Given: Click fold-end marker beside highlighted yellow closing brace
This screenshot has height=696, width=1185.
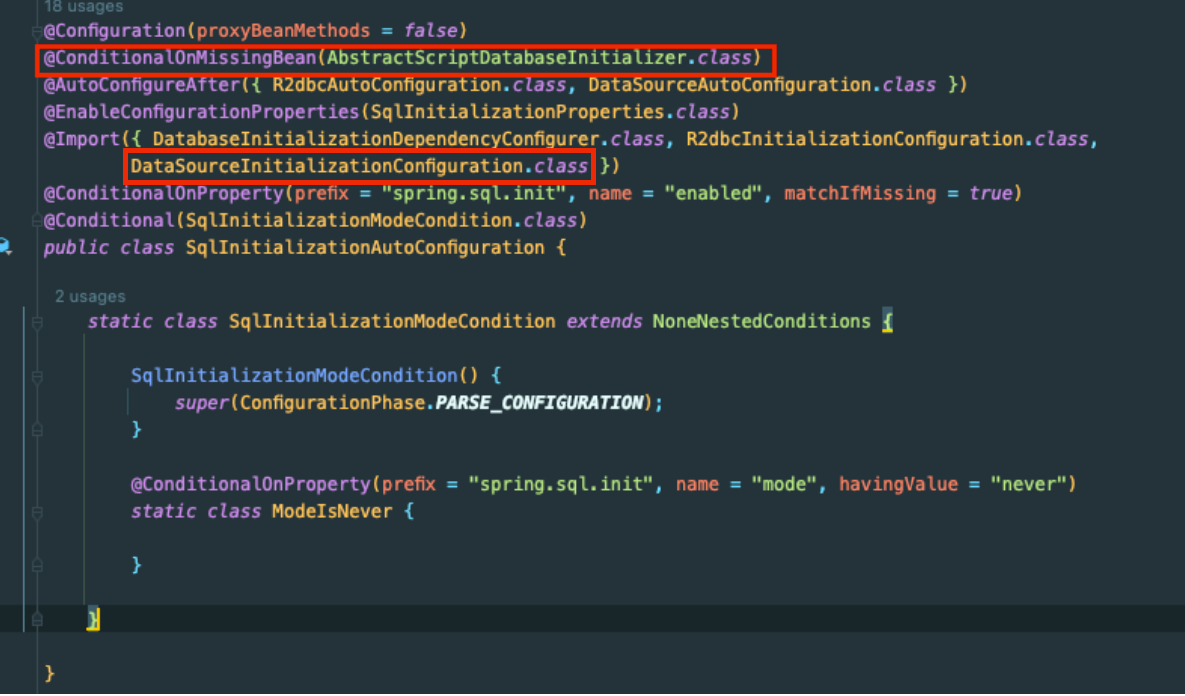Looking at the screenshot, I should tap(36, 620).
